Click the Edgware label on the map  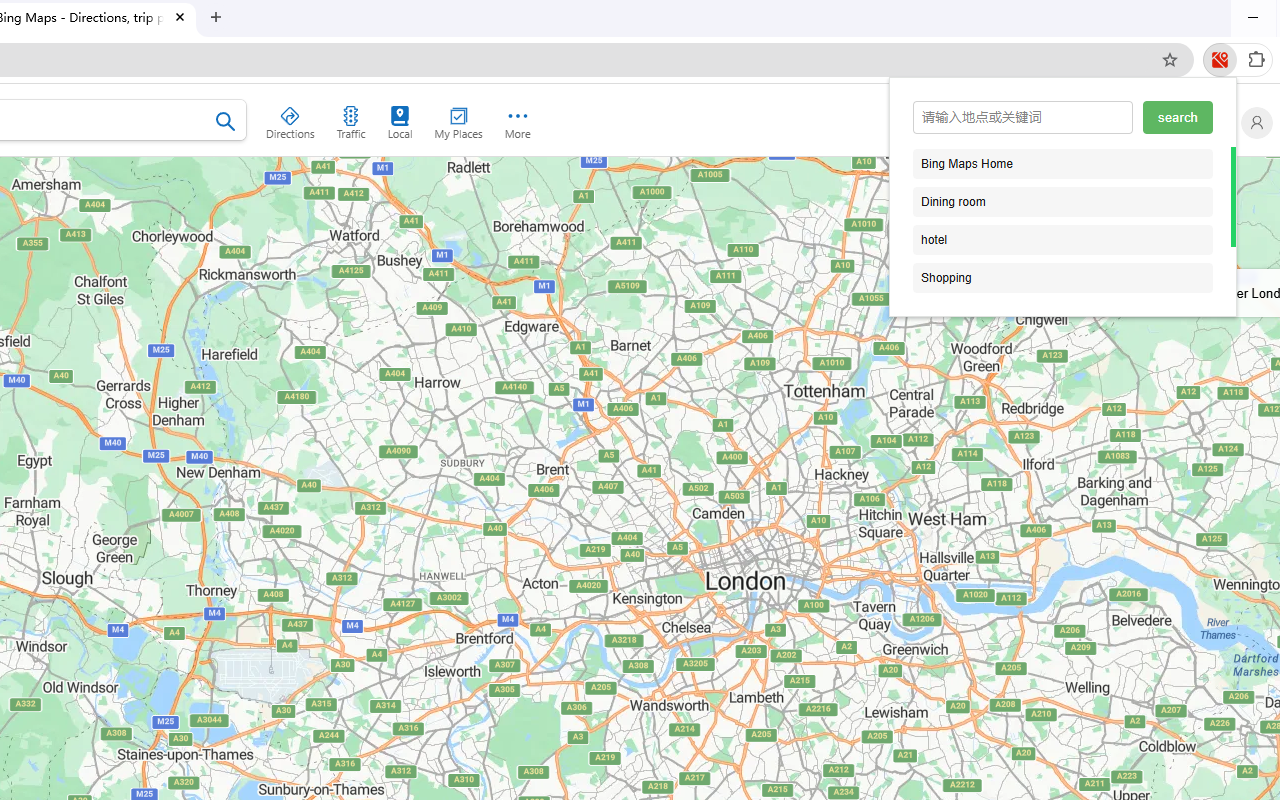pos(531,326)
